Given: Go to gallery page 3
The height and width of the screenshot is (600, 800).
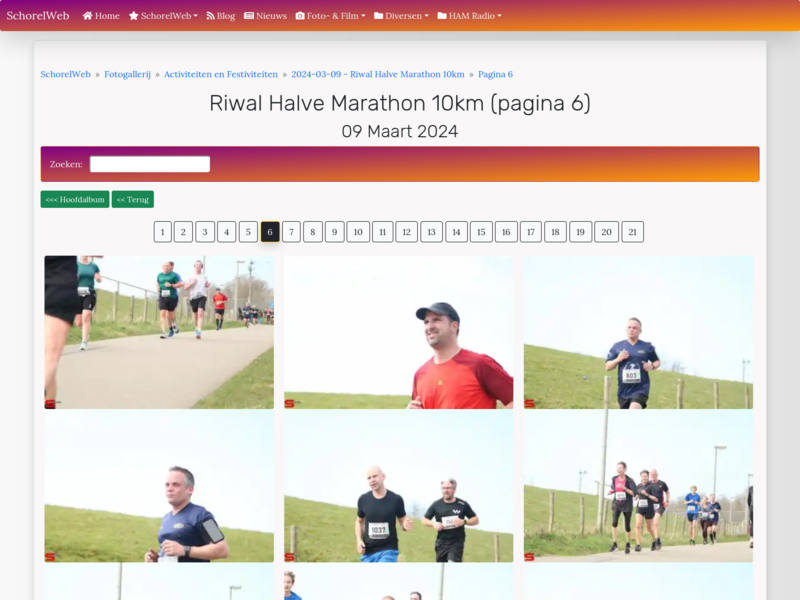Looking at the screenshot, I should coord(205,232).
